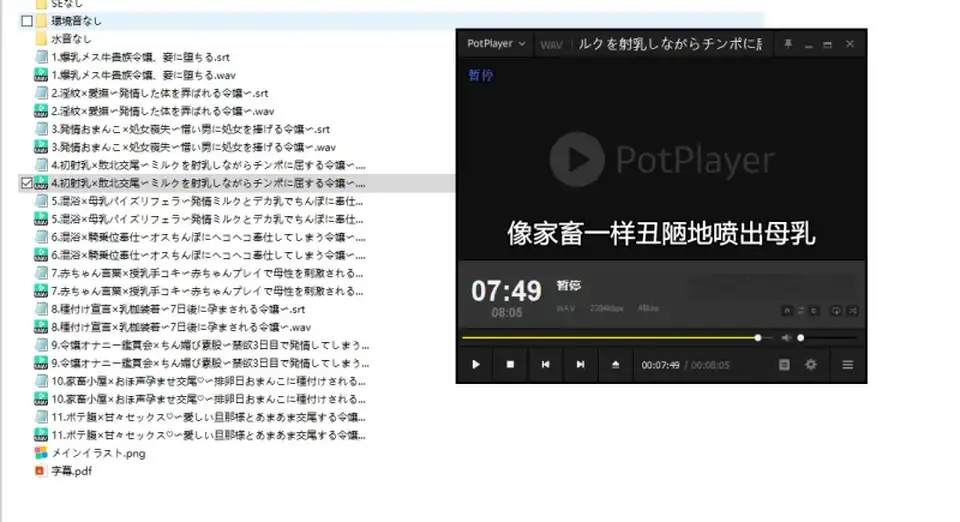Select track 1 file name ending .wav

144,75
